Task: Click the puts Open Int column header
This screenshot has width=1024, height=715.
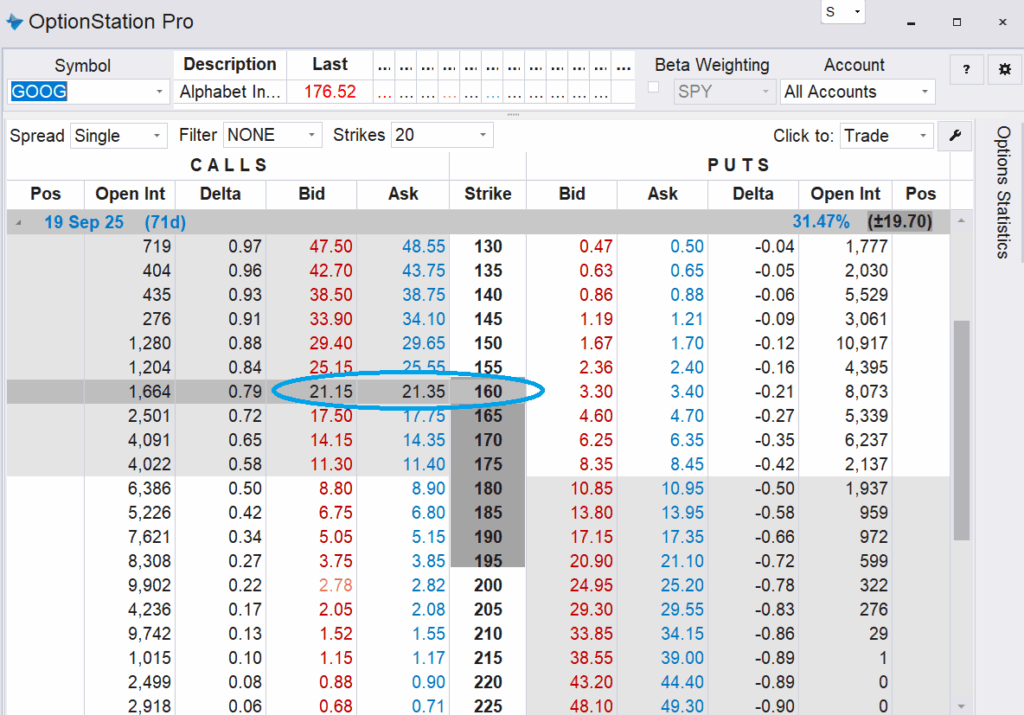Action: point(845,194)
